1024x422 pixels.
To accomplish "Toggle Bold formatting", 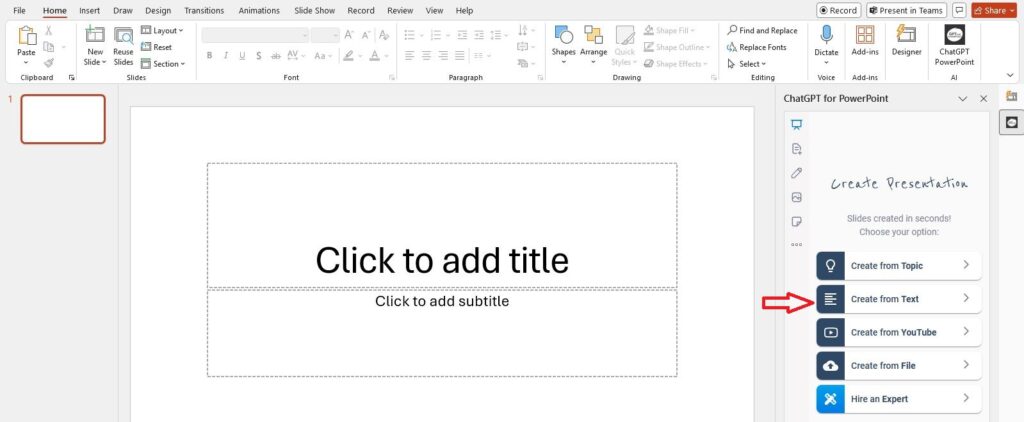I will [209, 56].
